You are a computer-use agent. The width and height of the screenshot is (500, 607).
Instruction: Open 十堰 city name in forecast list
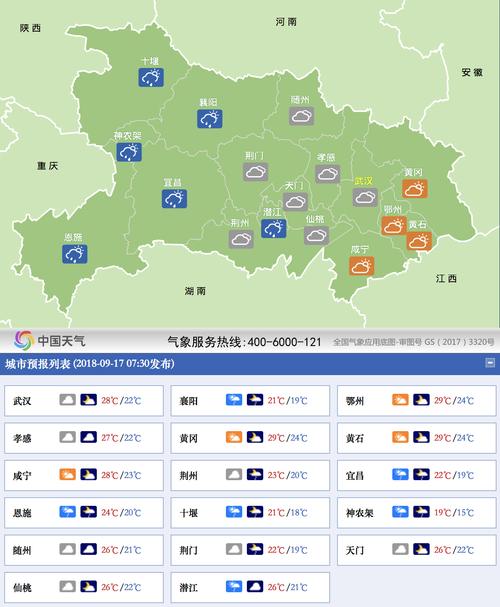[188, 513]
